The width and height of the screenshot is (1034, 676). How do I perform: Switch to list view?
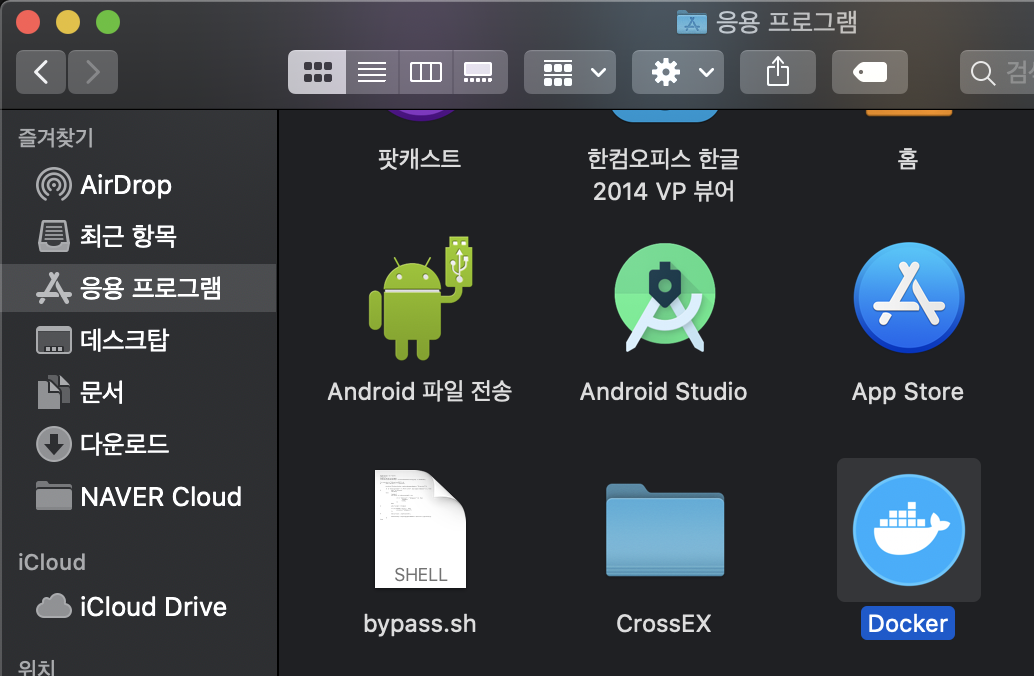372,72
